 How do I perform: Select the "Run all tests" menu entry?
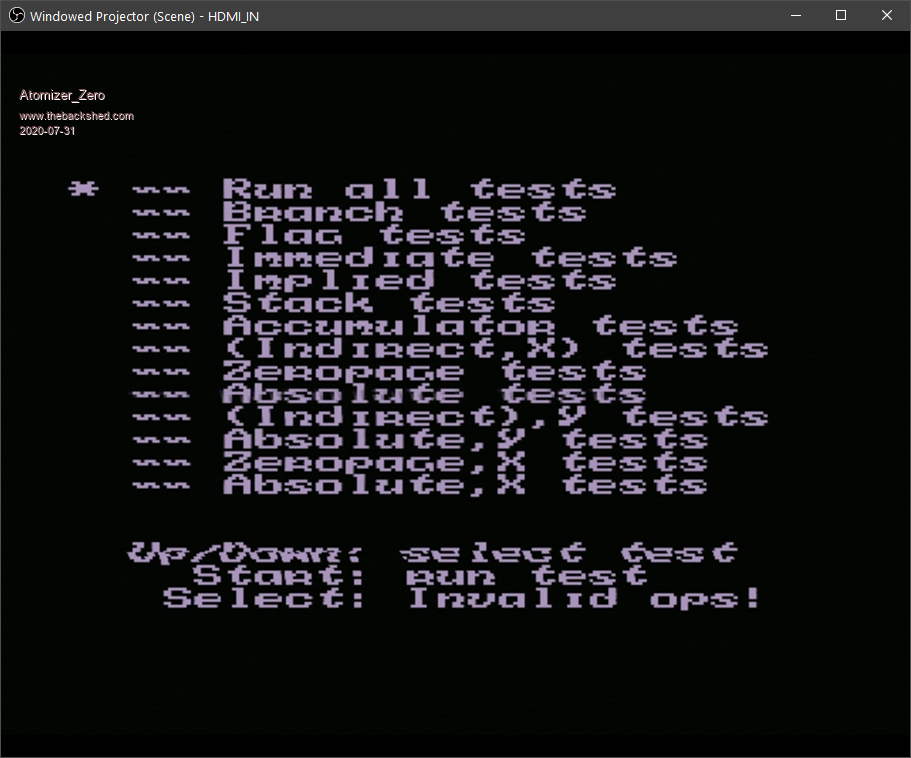(418, 189)
